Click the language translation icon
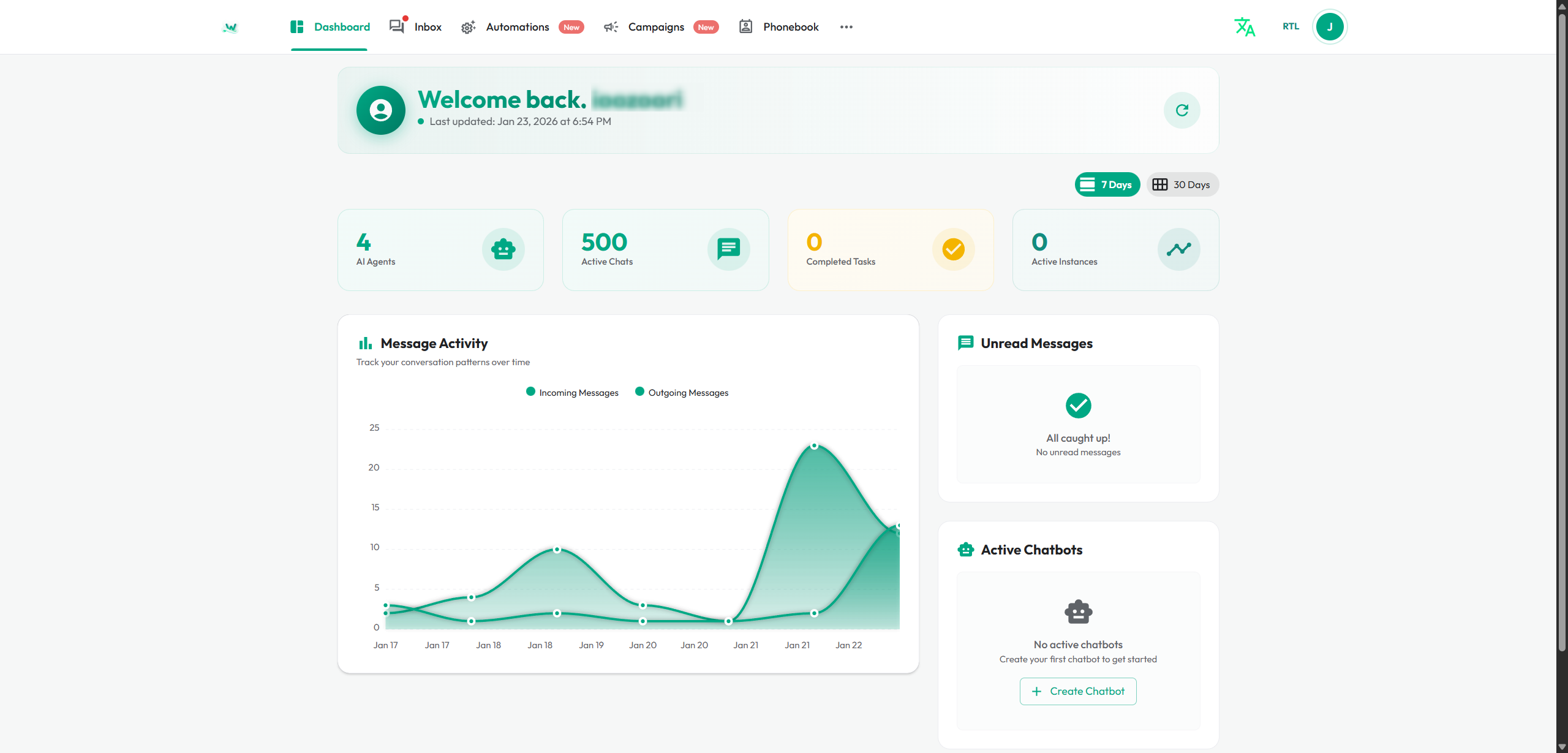The width and height of the screenshot is (1568, 753). [x=1245, y=27]
